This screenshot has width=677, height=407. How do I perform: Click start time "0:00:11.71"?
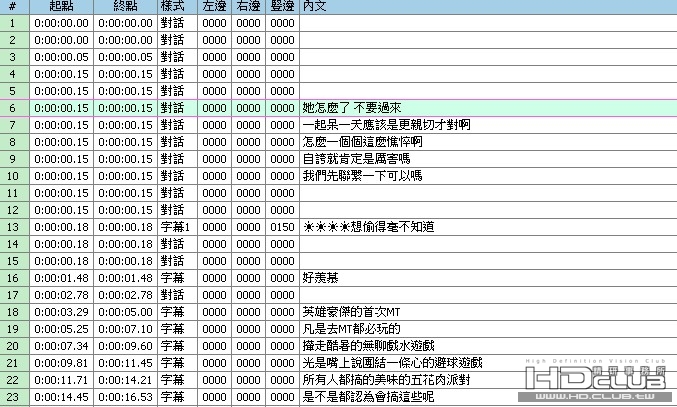pyautogui.click(x=61, y=380)
